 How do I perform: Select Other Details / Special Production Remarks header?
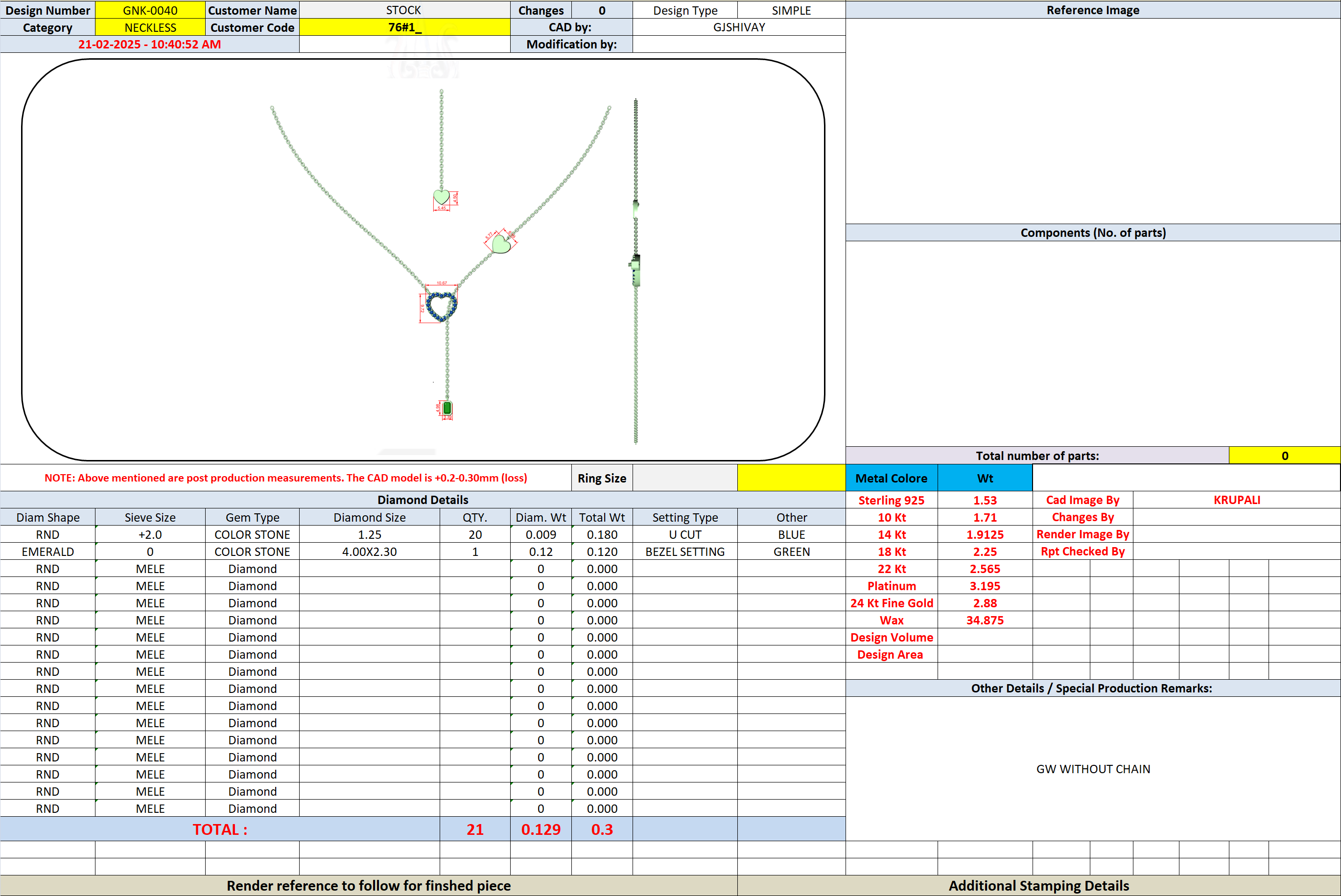(x=1092, y=688)
